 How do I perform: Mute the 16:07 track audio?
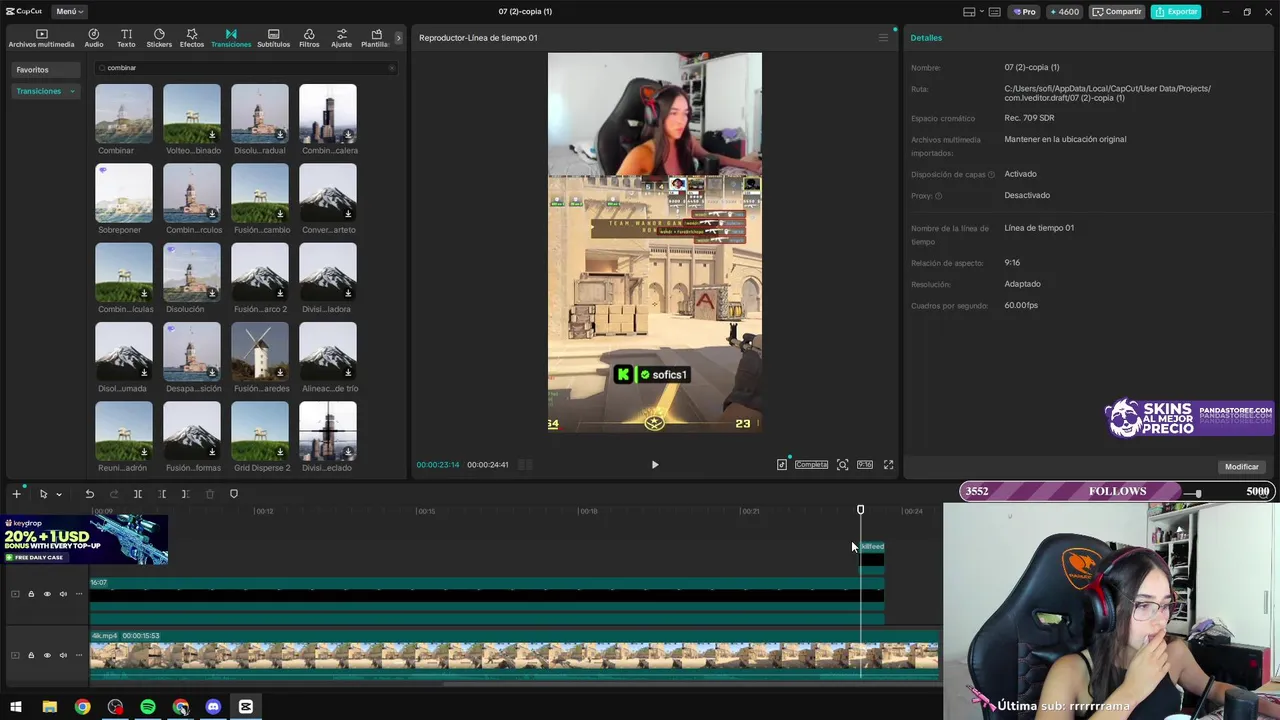click(63, 594)
